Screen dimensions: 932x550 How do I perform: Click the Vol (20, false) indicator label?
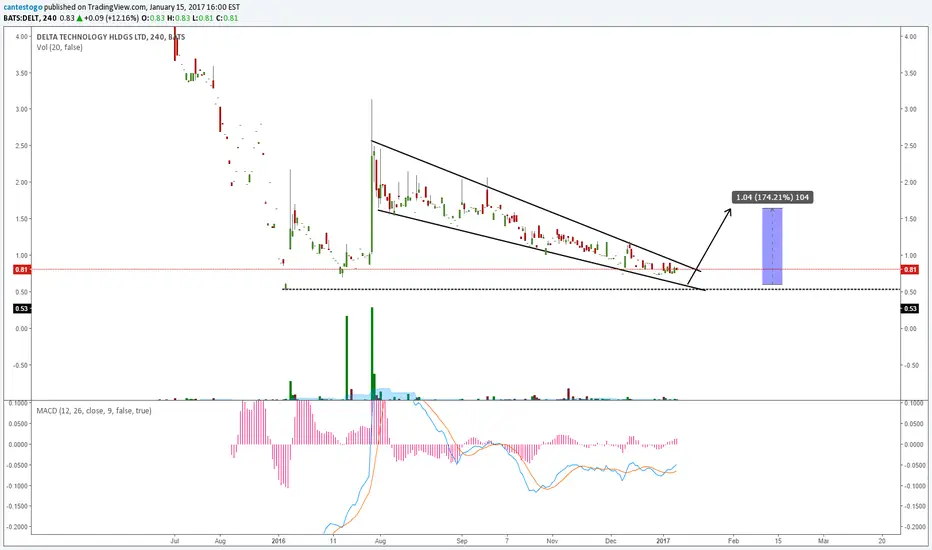tap(59, 48)
